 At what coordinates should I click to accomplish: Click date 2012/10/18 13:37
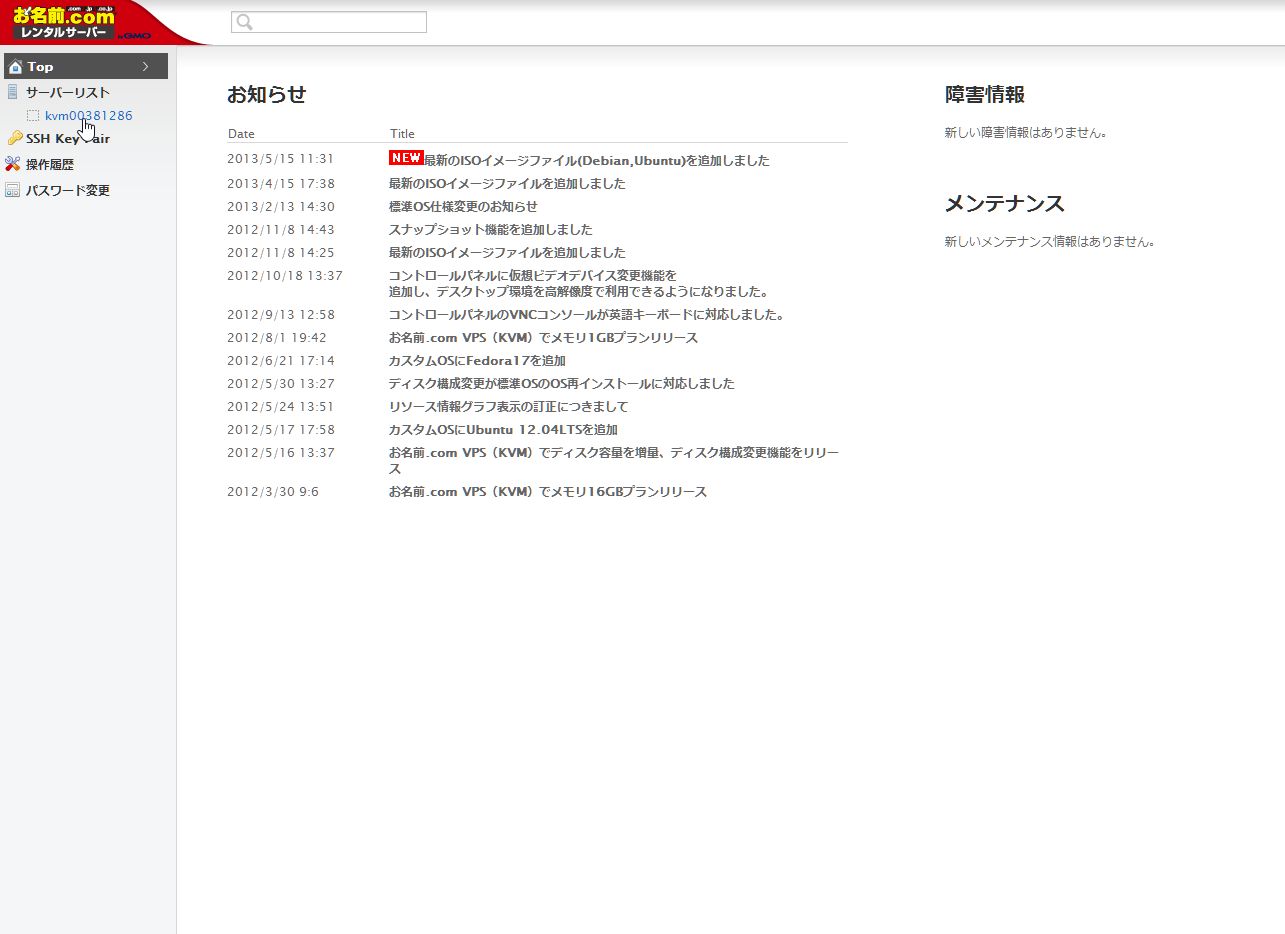(x=285, y=276)
